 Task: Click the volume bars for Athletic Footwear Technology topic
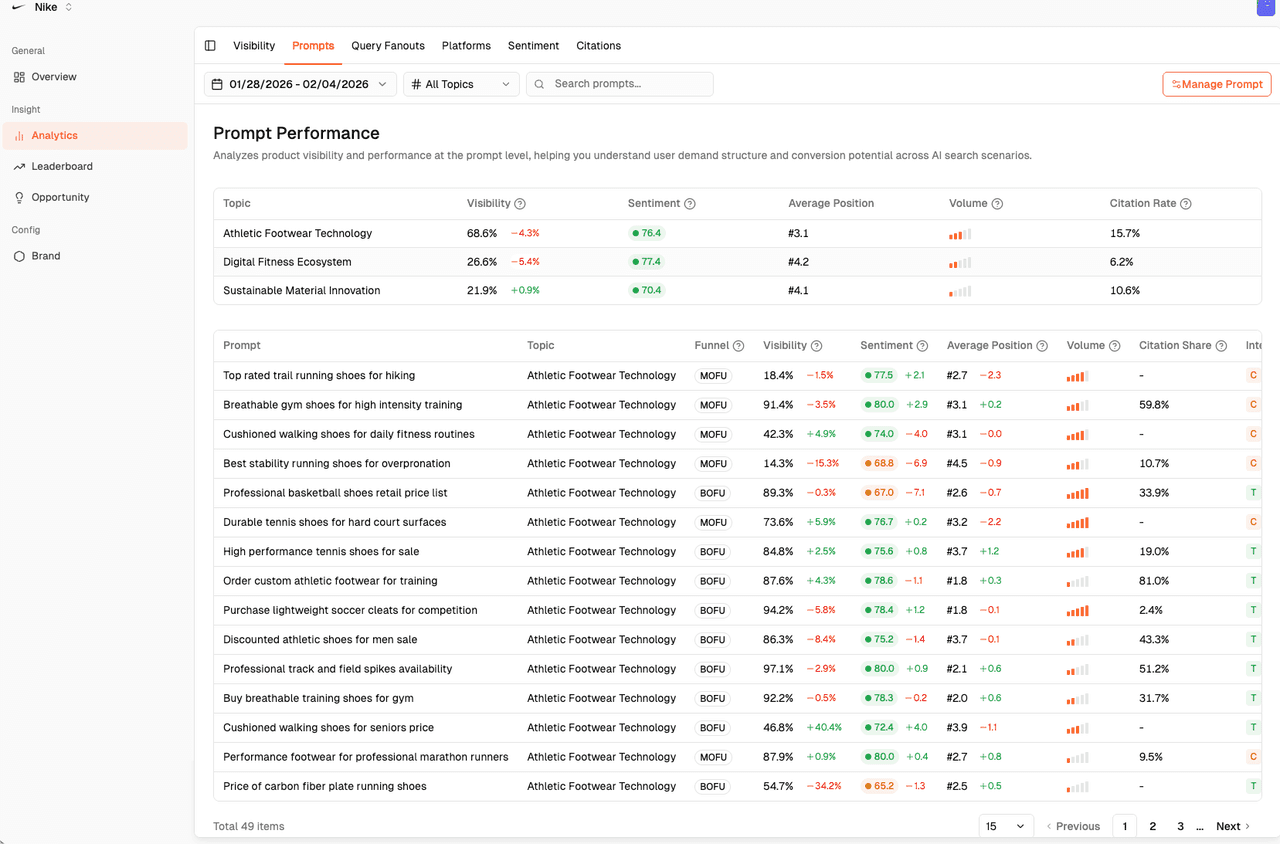point(960,234)
